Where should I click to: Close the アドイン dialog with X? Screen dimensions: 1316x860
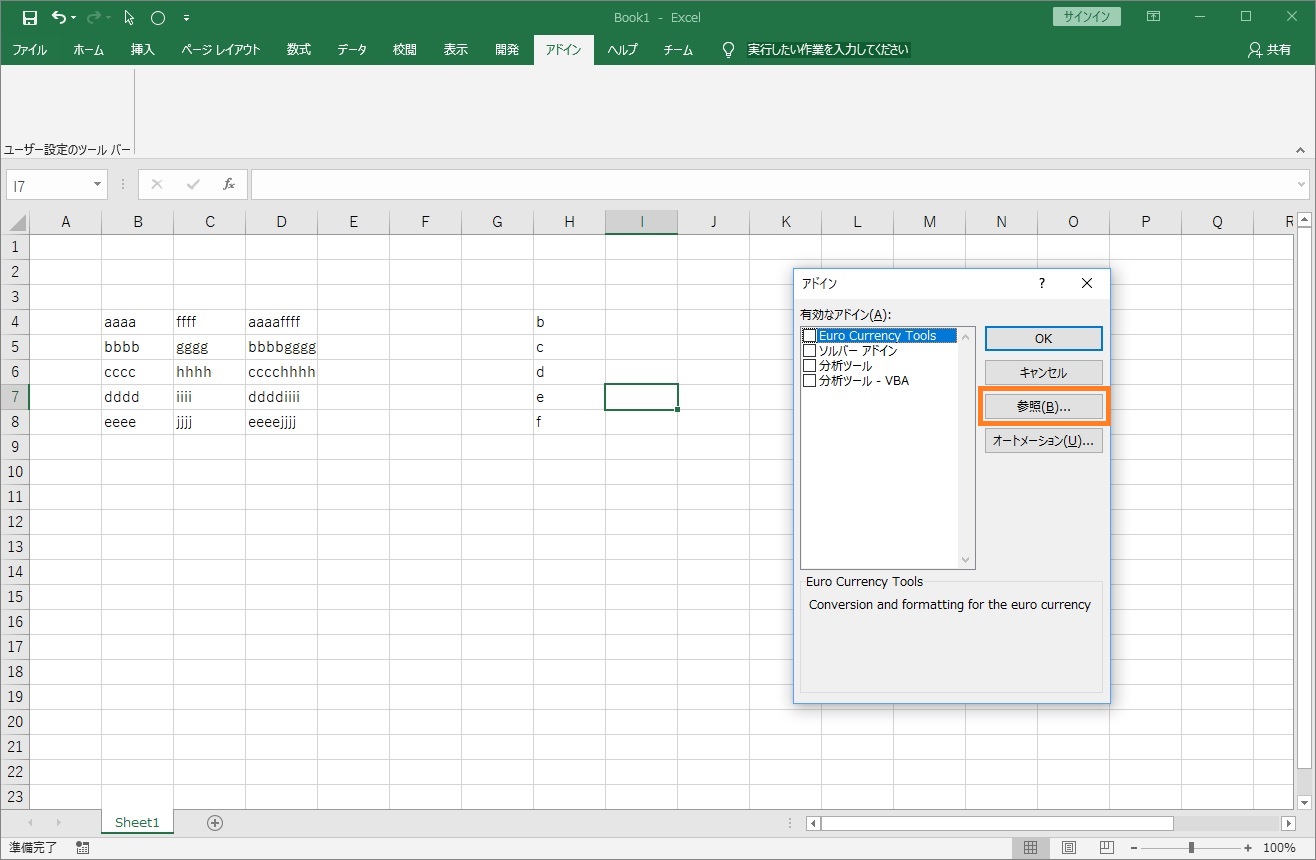pyautogui.click(x=1087, y=283)
